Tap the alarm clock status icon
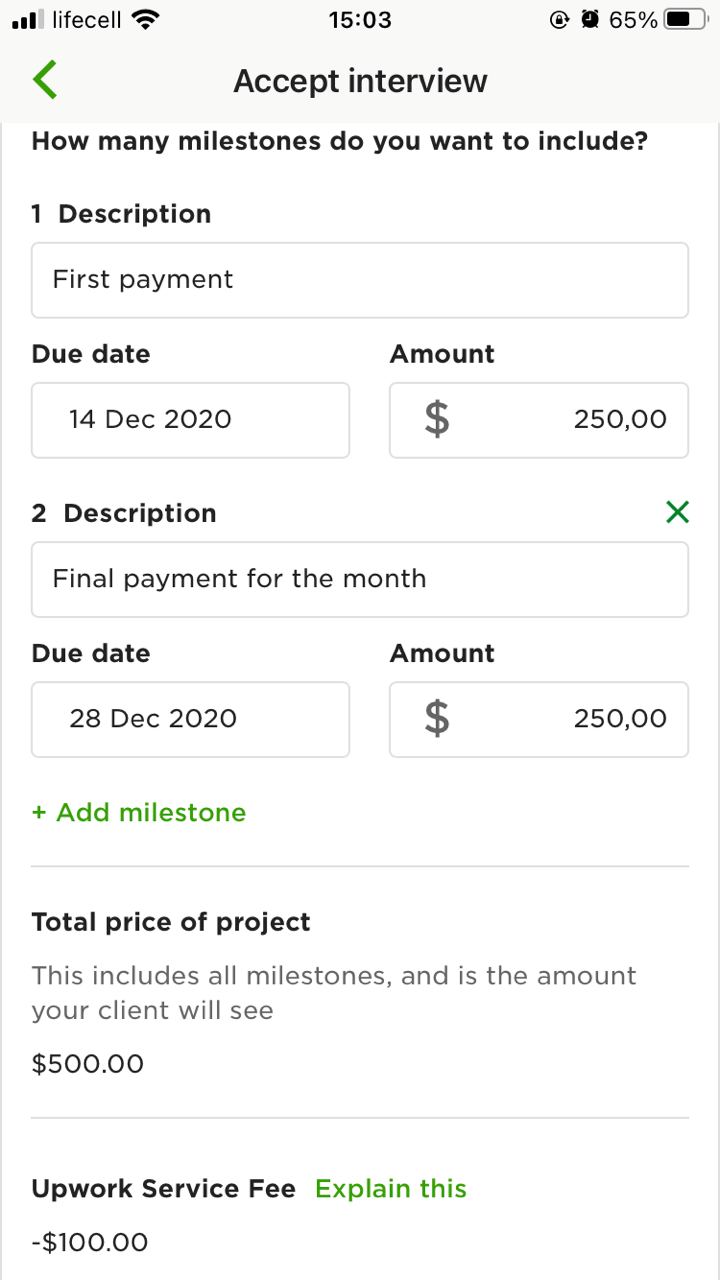720x1280 pixels. pos(590,19)
